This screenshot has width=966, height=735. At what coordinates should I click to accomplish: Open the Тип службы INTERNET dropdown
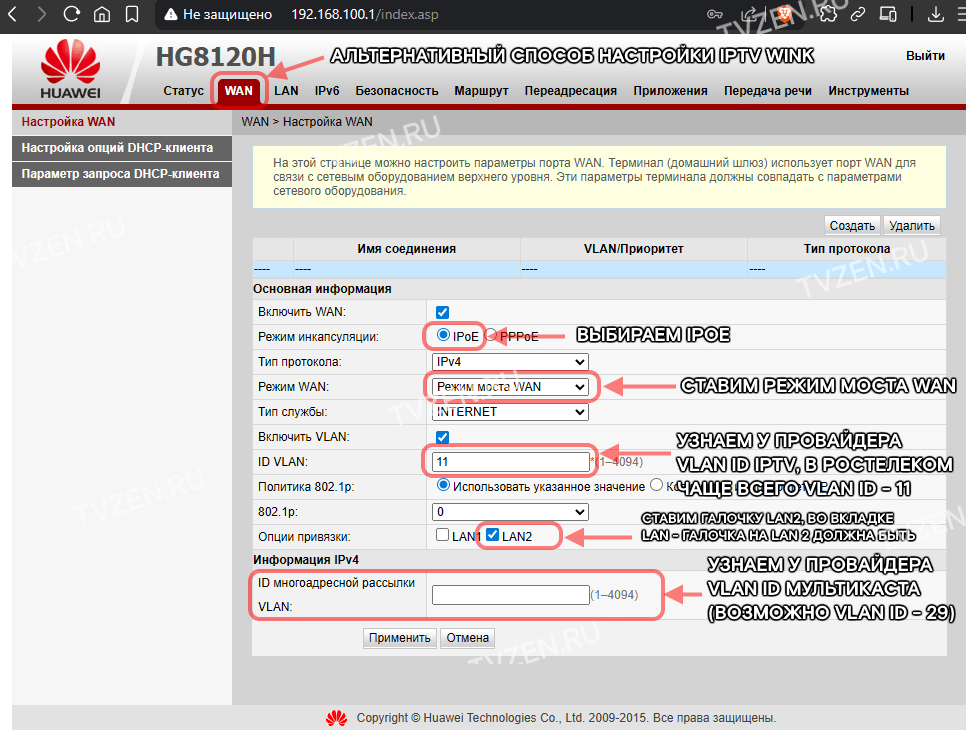pyautogui.click(x=510, y=412)
